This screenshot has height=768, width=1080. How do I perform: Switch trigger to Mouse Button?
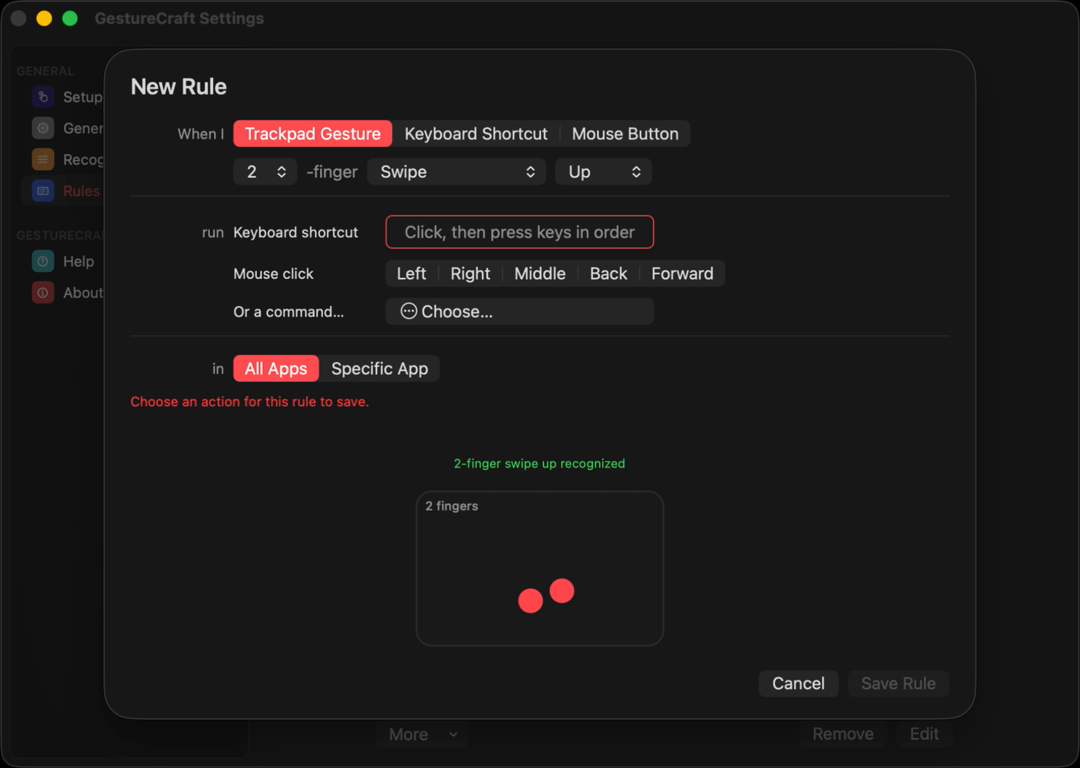point(625,134)
